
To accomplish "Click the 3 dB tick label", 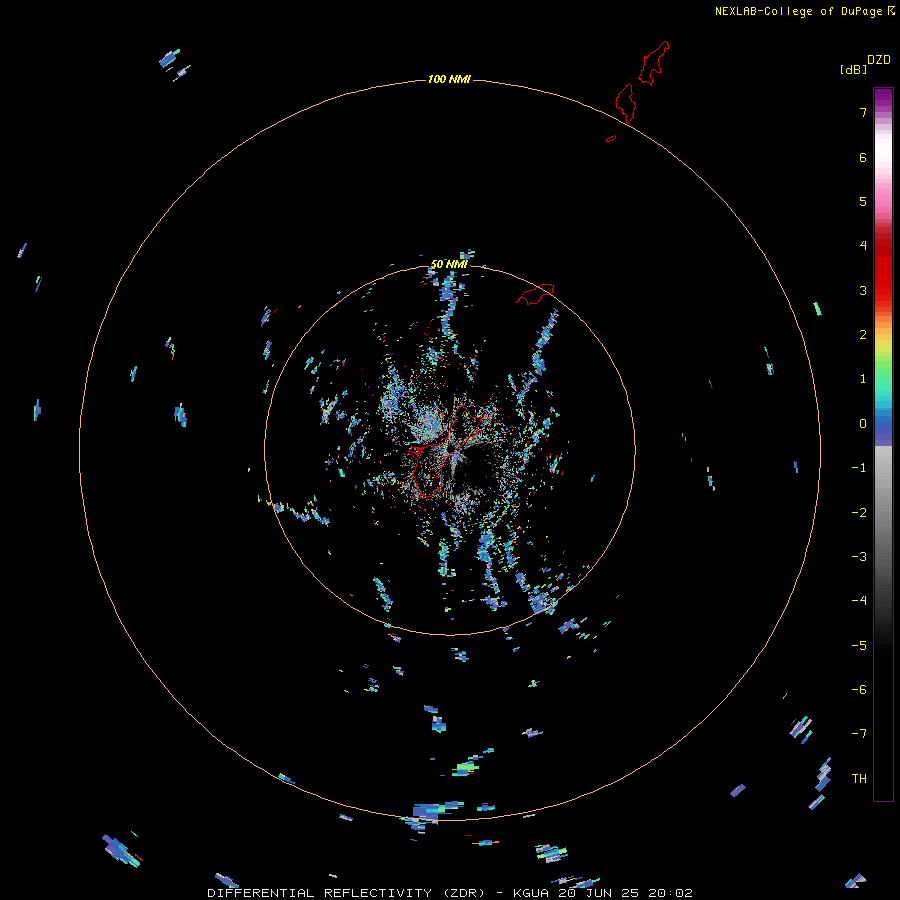I will [863, 290].
